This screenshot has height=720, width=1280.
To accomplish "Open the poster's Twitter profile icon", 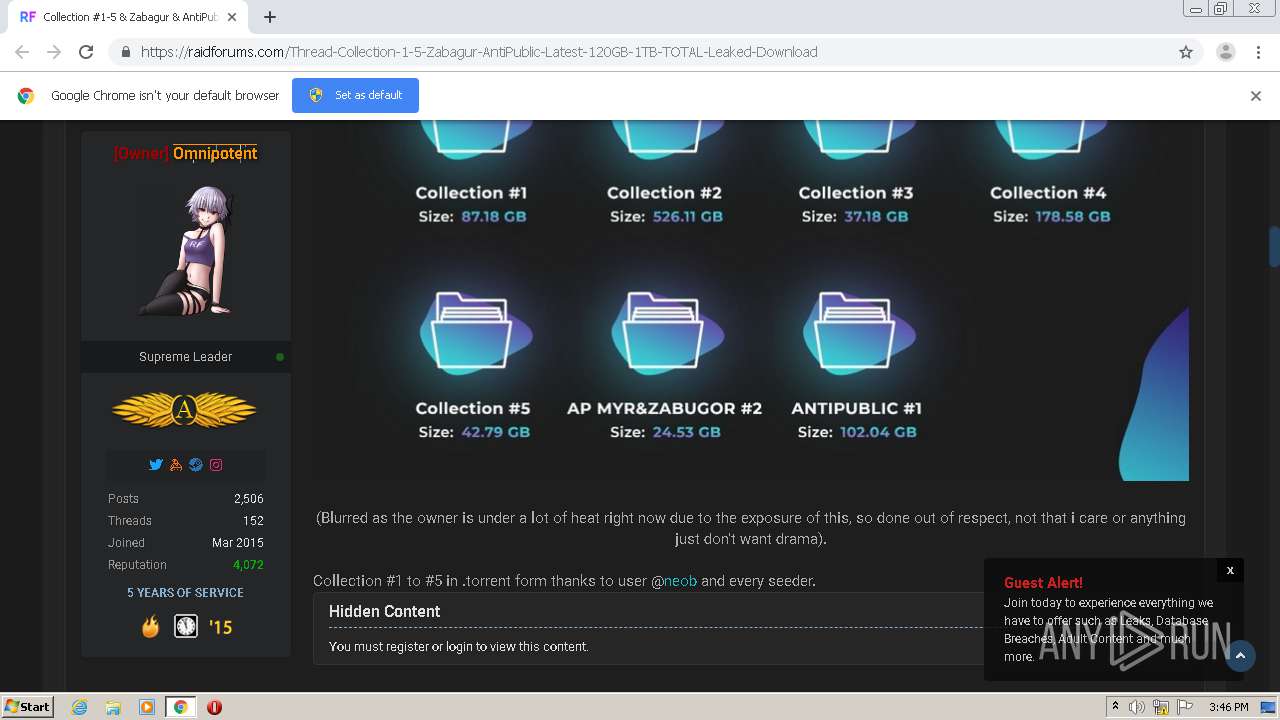I will [x=156, y=465].
